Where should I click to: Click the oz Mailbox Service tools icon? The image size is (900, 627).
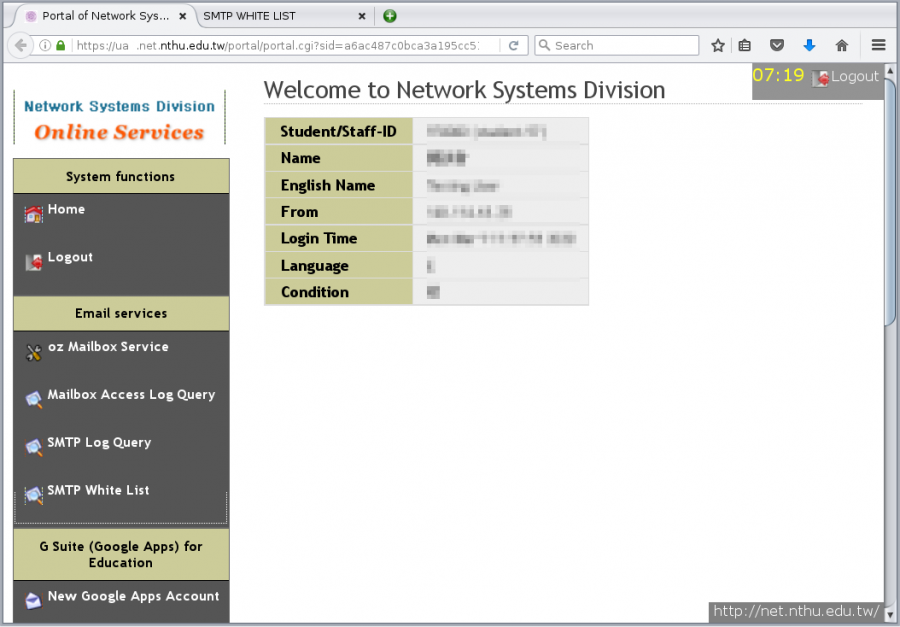coord(34,351)
